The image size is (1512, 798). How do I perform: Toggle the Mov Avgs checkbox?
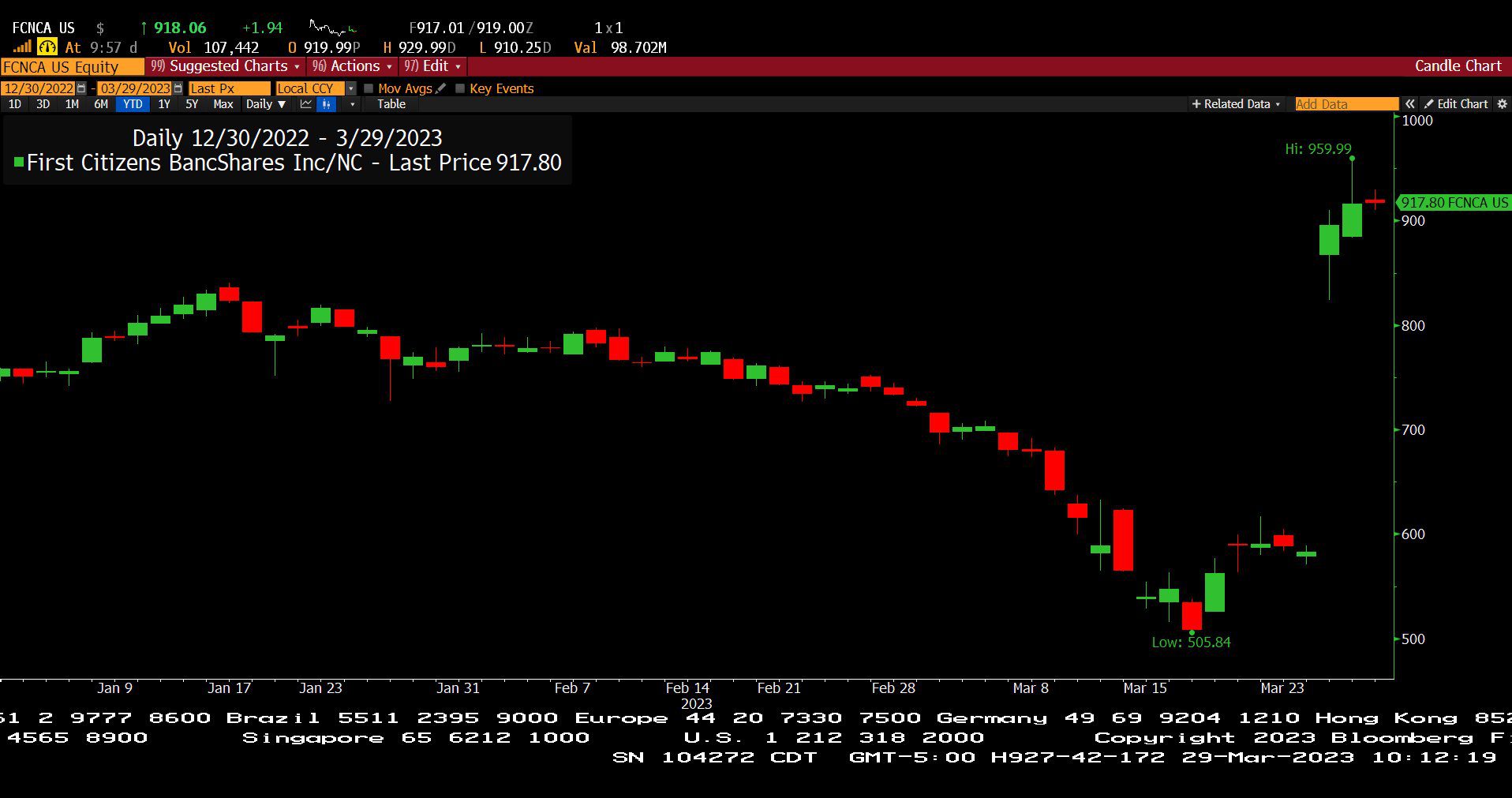[369, 88]
